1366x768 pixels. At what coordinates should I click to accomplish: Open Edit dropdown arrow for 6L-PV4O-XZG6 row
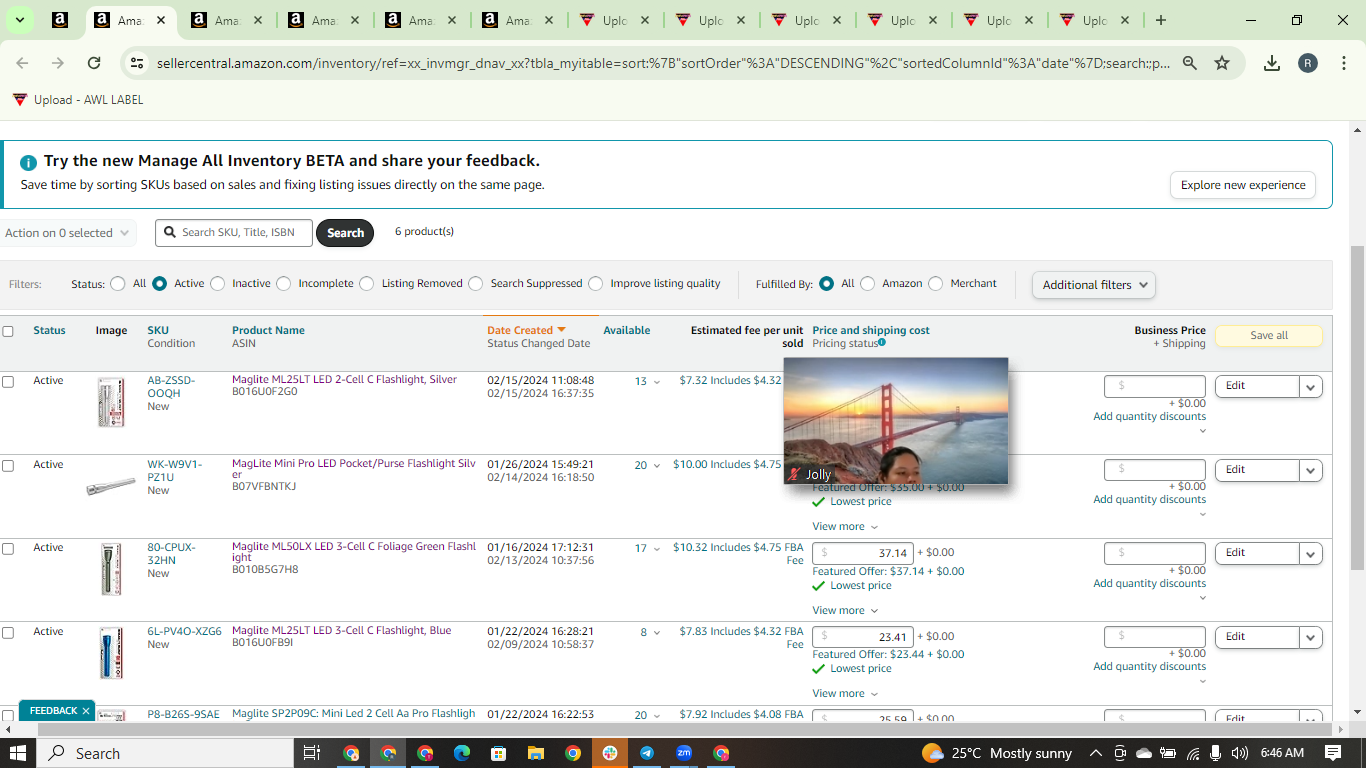pos(1311,637)
